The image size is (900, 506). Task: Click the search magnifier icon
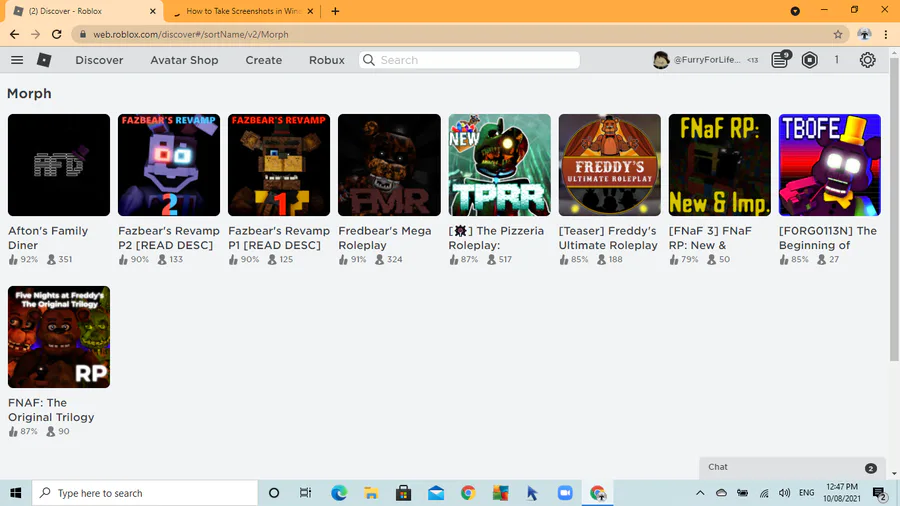[369, 60]
